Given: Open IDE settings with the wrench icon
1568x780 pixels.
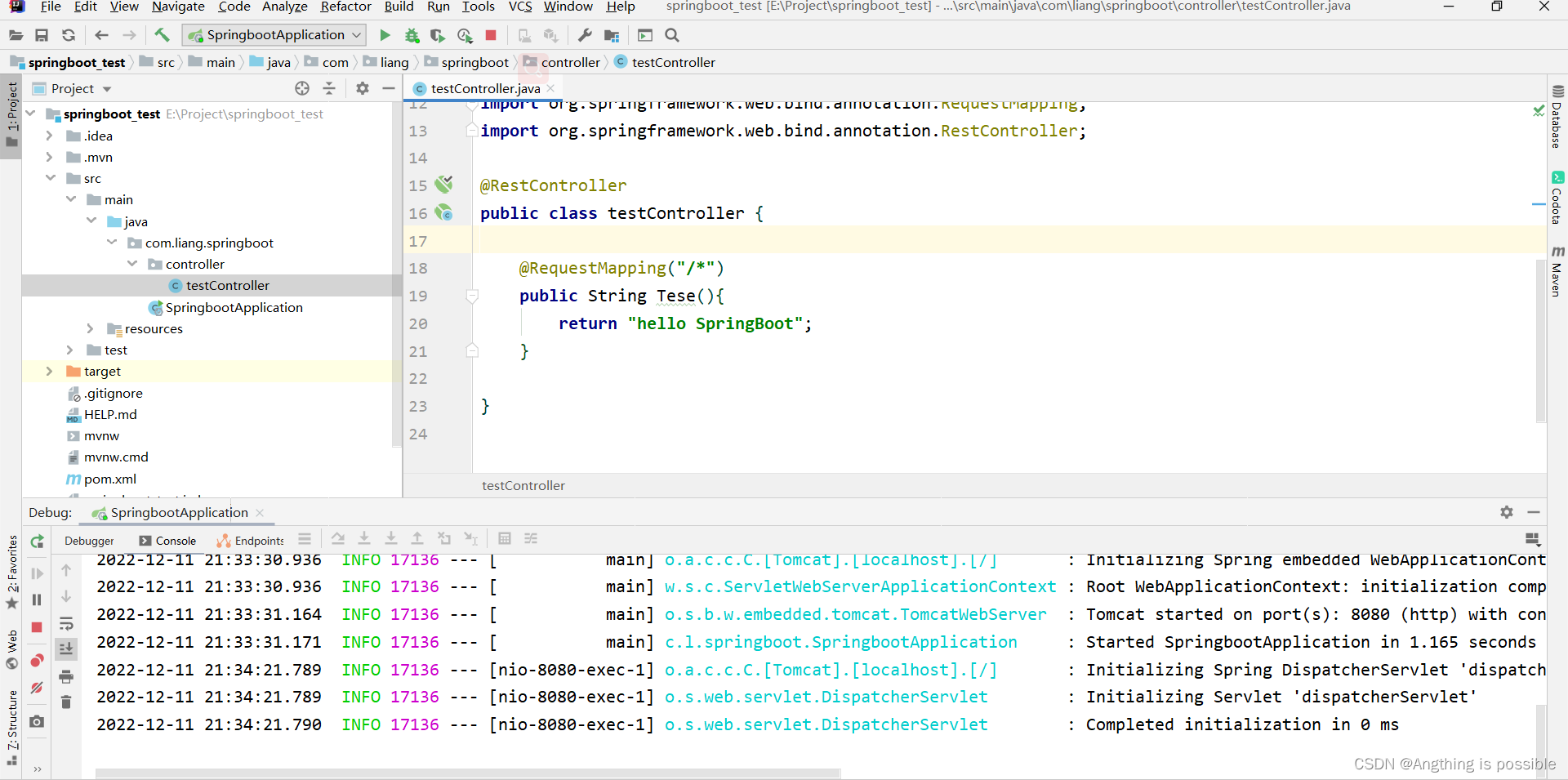Looking at the screenshot, I should click(x=583, y=35).
